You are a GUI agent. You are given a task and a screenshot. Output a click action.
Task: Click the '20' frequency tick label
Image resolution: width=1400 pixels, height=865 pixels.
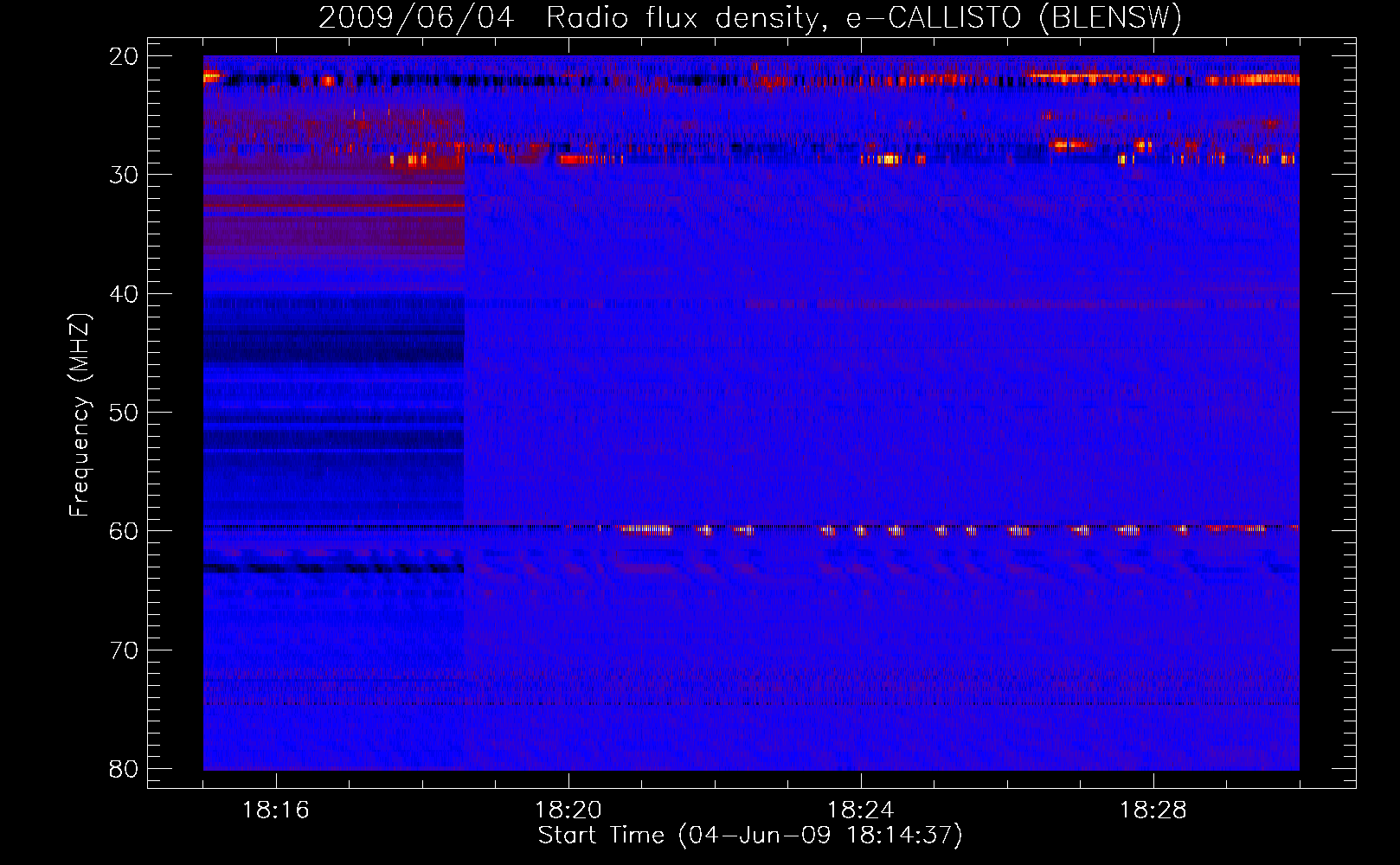pyautogui.click(x=125, y=56)
